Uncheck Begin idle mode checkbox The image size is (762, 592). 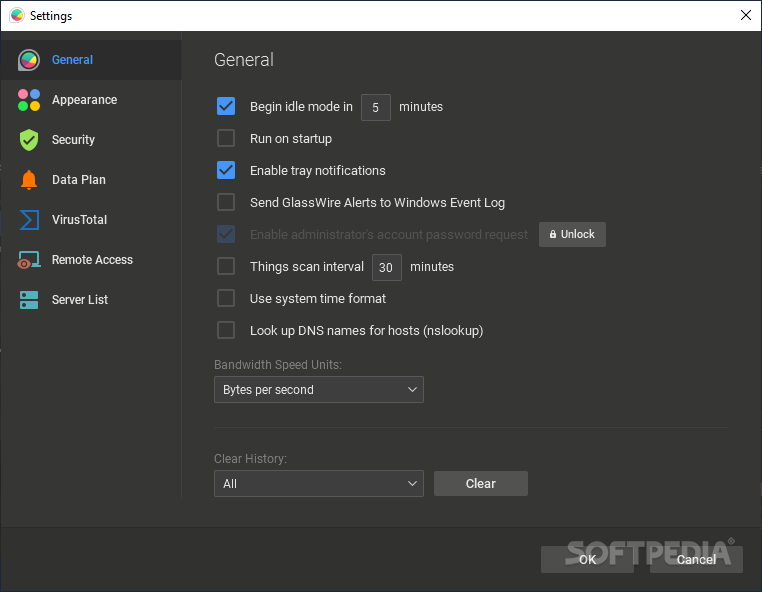pos(226,106)
